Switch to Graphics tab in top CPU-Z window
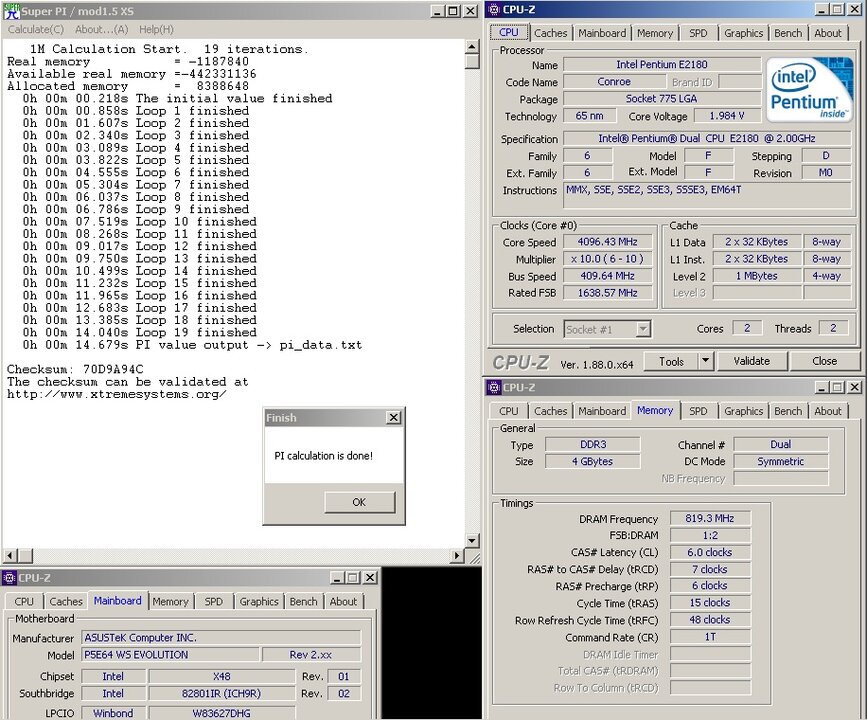Screen dimensions: 867x720 click(744, 33)
